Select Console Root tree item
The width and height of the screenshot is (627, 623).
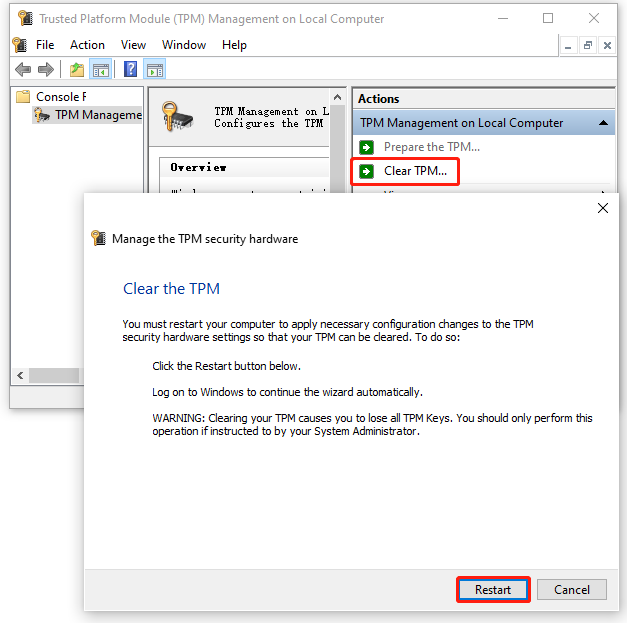(x=61, y=97)
